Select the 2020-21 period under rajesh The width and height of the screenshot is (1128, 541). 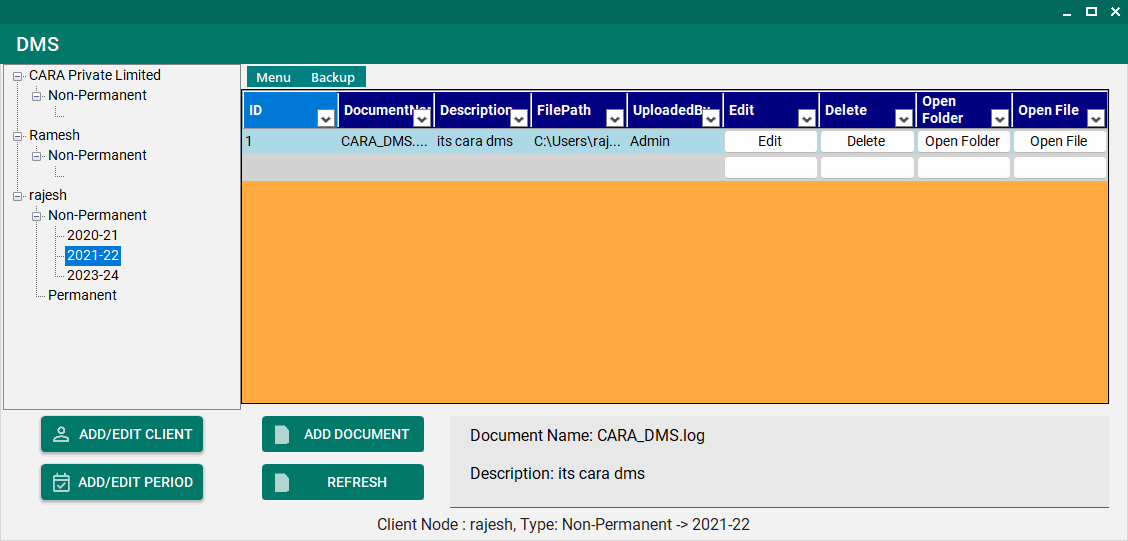[92, 235]
